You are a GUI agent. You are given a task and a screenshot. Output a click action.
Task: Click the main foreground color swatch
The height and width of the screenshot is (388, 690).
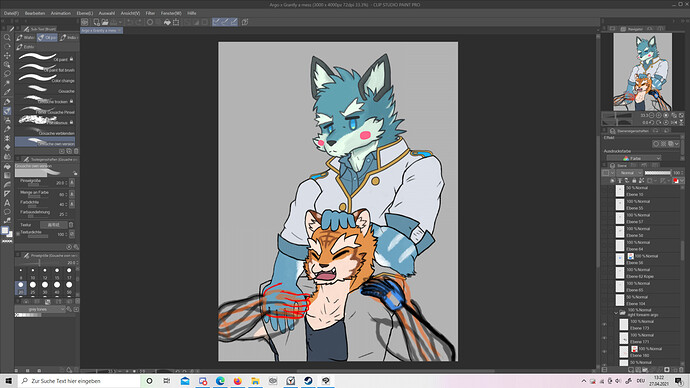tap(5, 231)
